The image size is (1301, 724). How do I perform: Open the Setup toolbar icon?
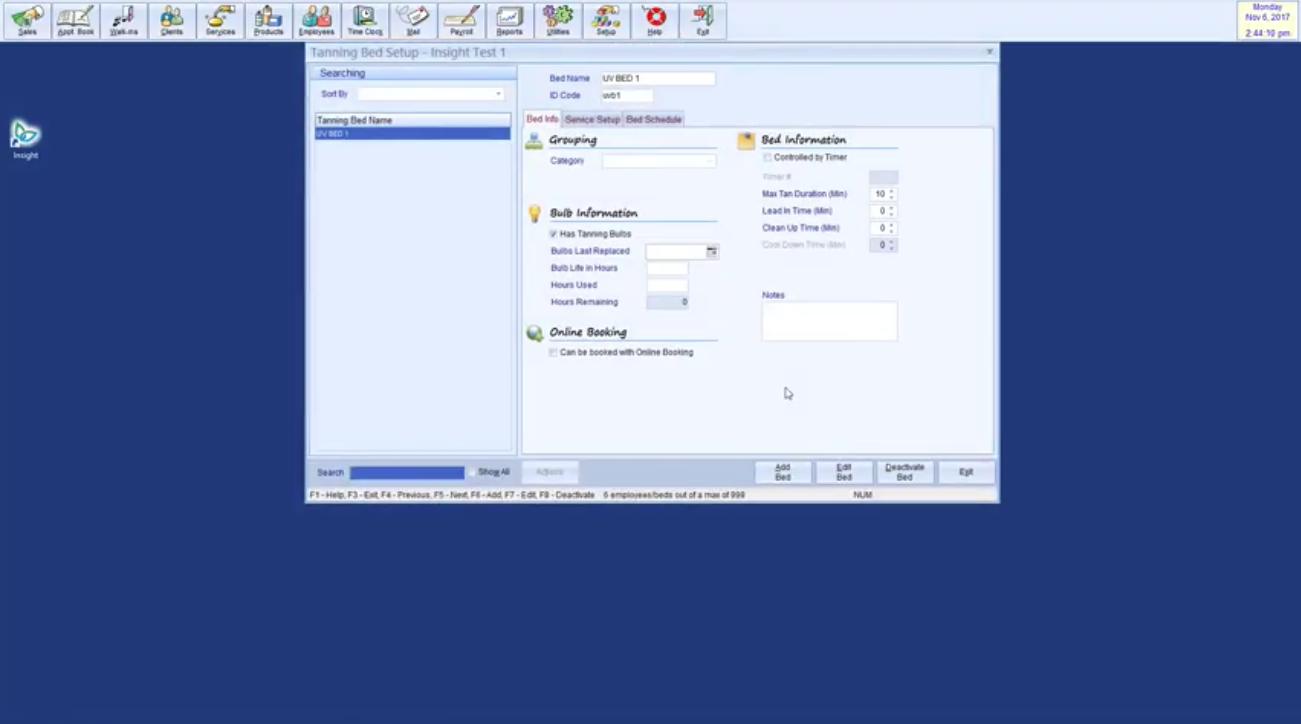(606, 21)
